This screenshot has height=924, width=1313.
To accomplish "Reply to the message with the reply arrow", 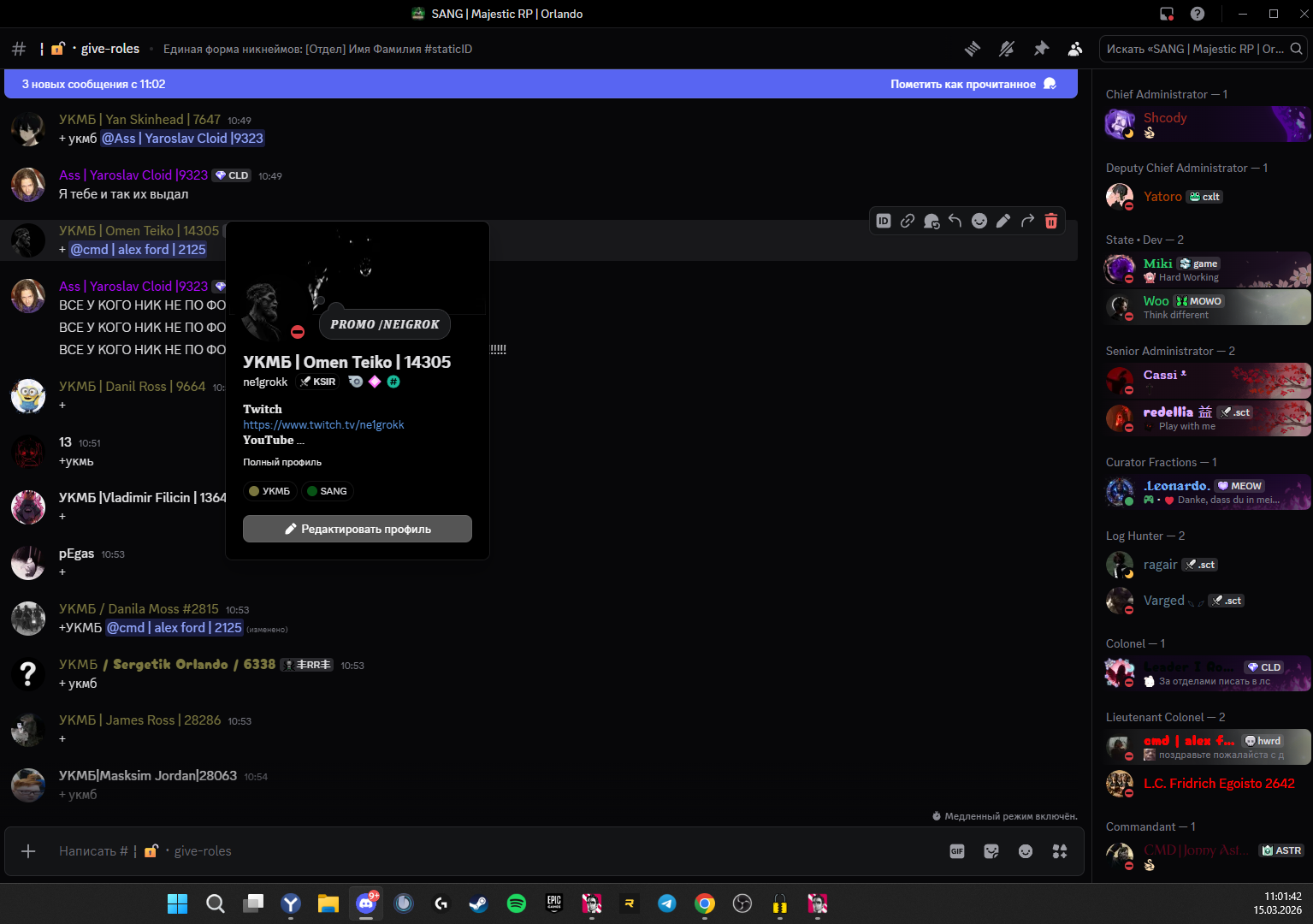I will tap(955, 221).
